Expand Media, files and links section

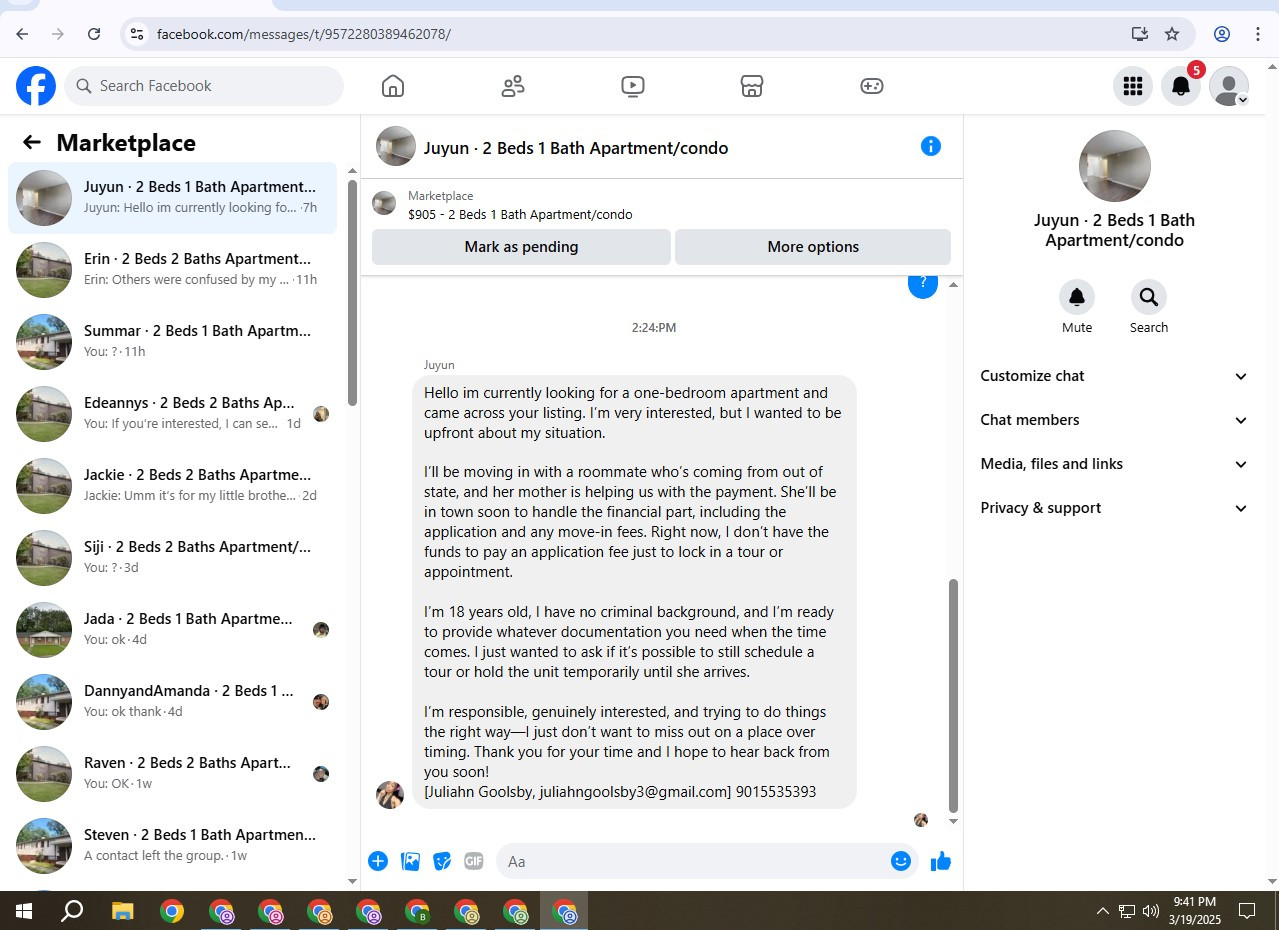[x=1114, y=464]
